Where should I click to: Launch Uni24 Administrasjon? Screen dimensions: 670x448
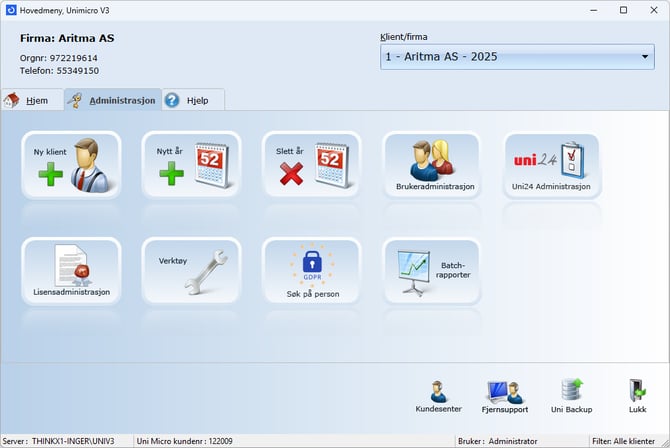[551, 165]
